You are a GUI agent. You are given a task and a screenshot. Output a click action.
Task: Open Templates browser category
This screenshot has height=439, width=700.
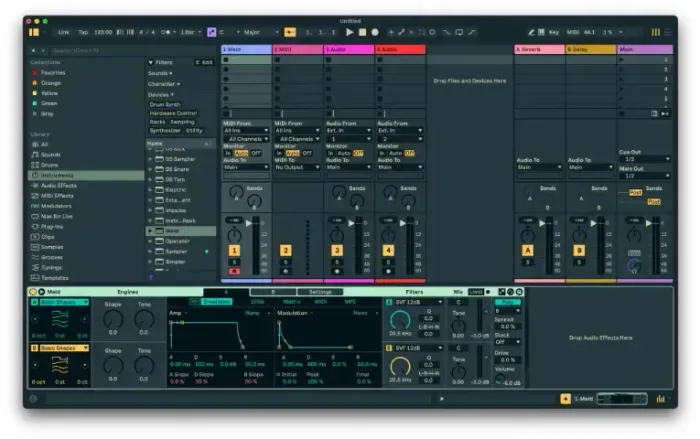pos(86,278)
